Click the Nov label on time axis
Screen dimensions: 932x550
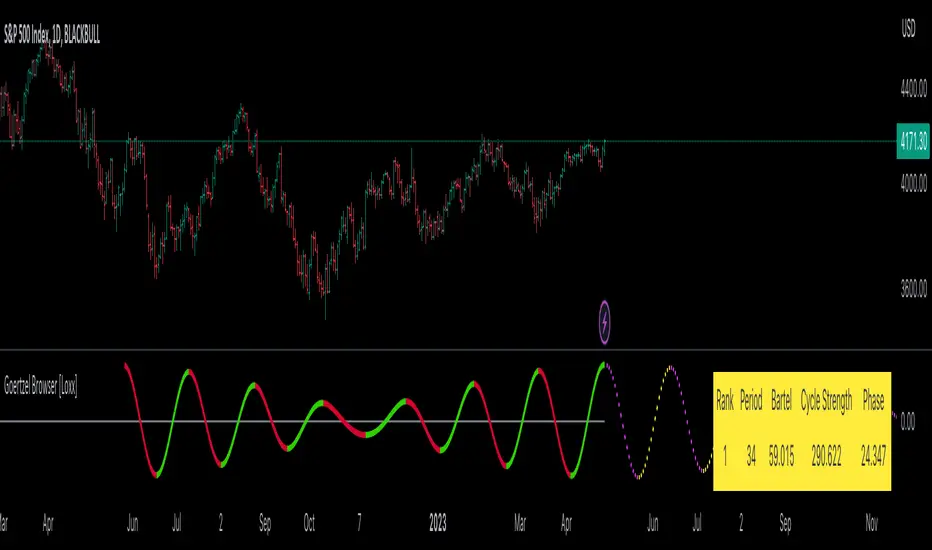(x=871, y=523)
